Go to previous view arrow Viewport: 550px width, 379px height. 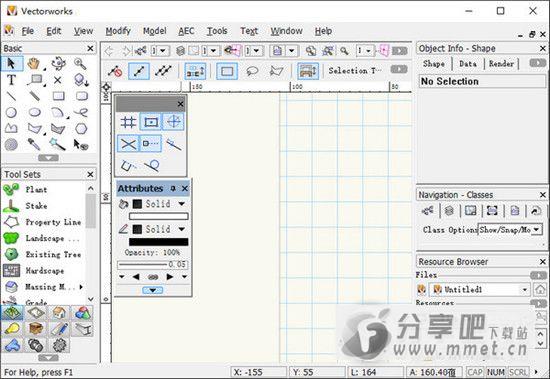click(x=109, y=51)
